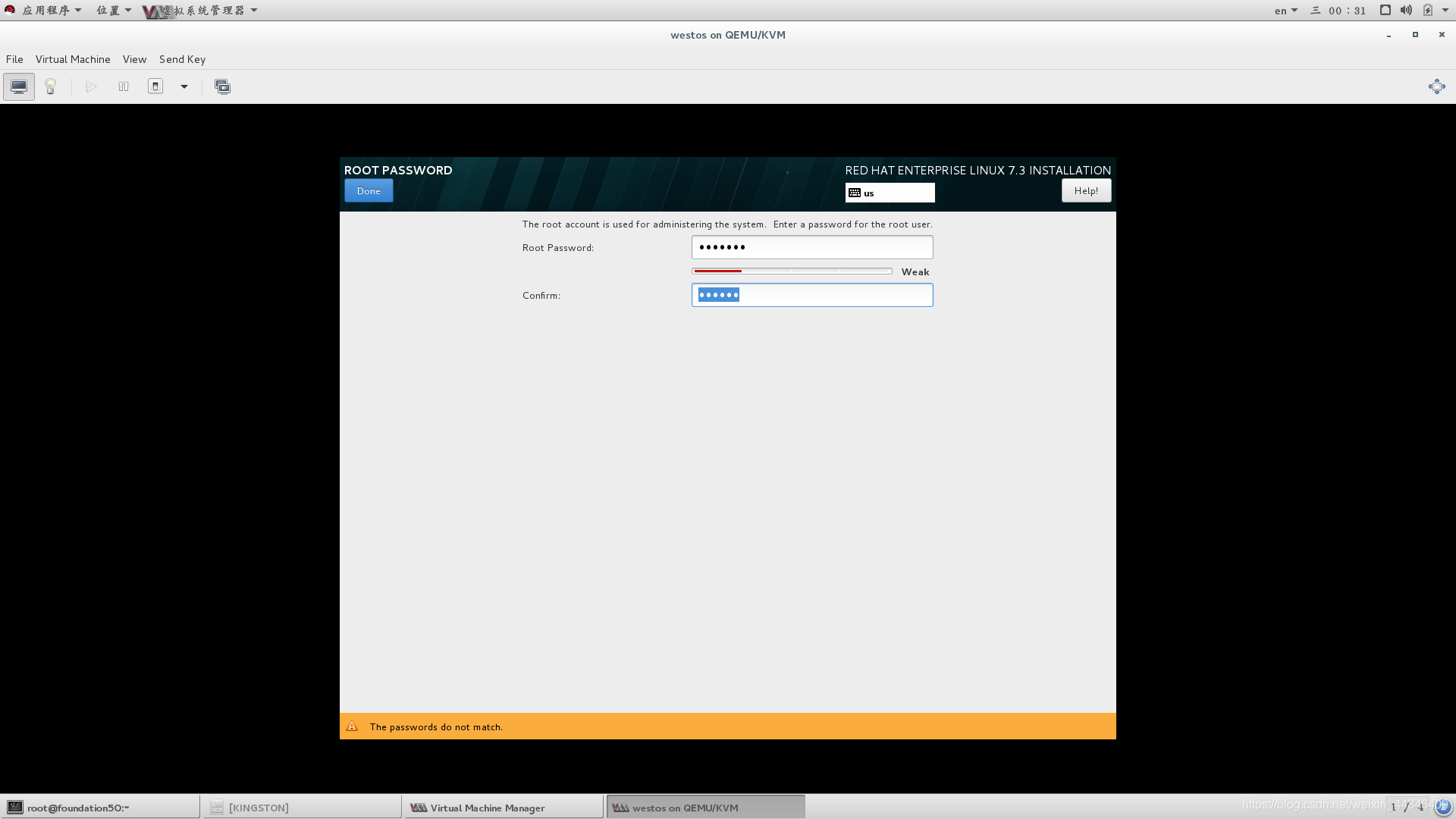The width and height of the screenshot is (1456, 819).
Task: Show the graphical console view
Action: point(19,86)
